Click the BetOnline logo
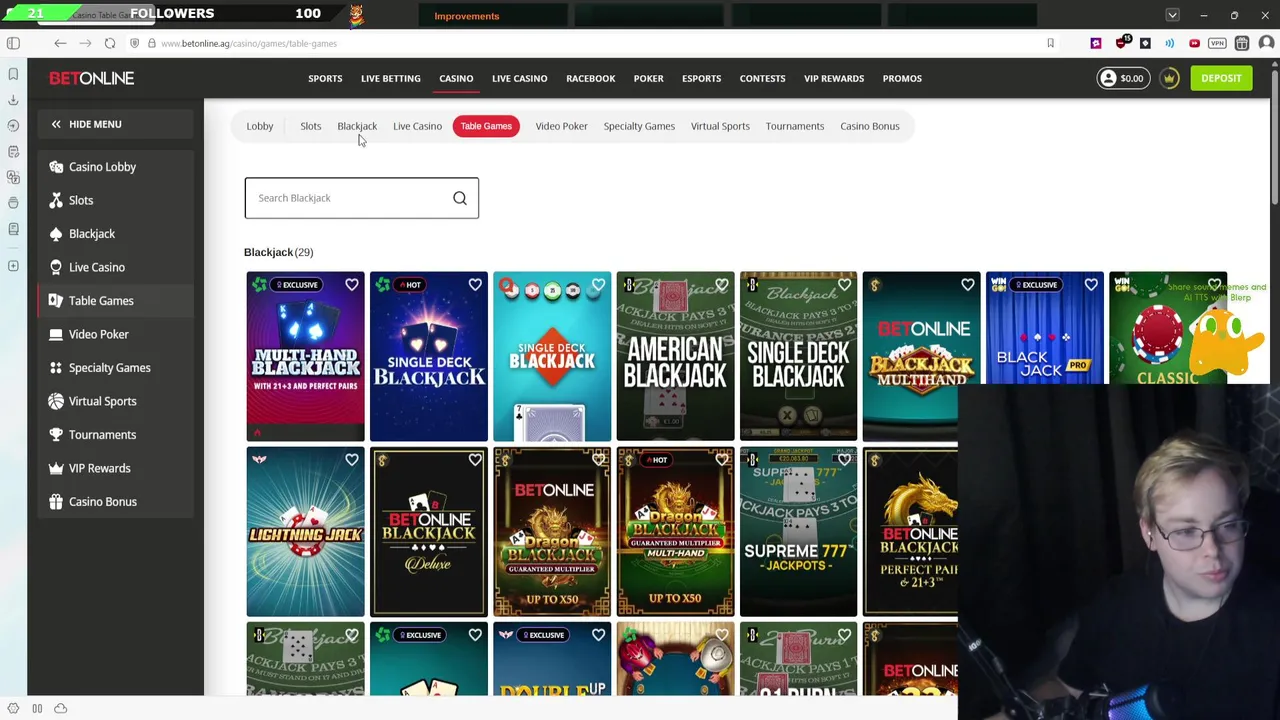1280x720 pixels. (x=92, y=78)
